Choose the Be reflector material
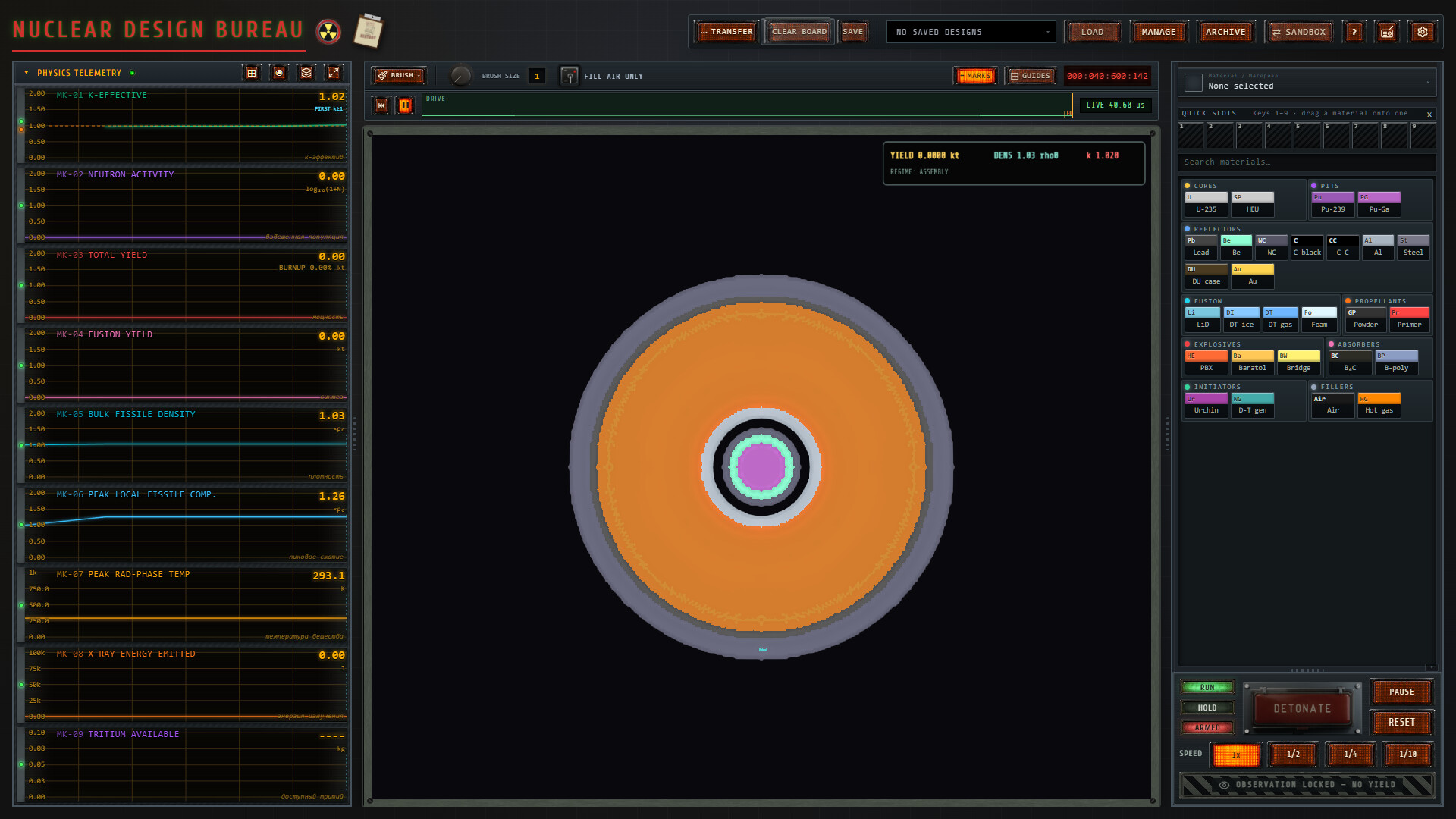The width and height of the screenshot is (1456, 819). (x=1236, y=246)
